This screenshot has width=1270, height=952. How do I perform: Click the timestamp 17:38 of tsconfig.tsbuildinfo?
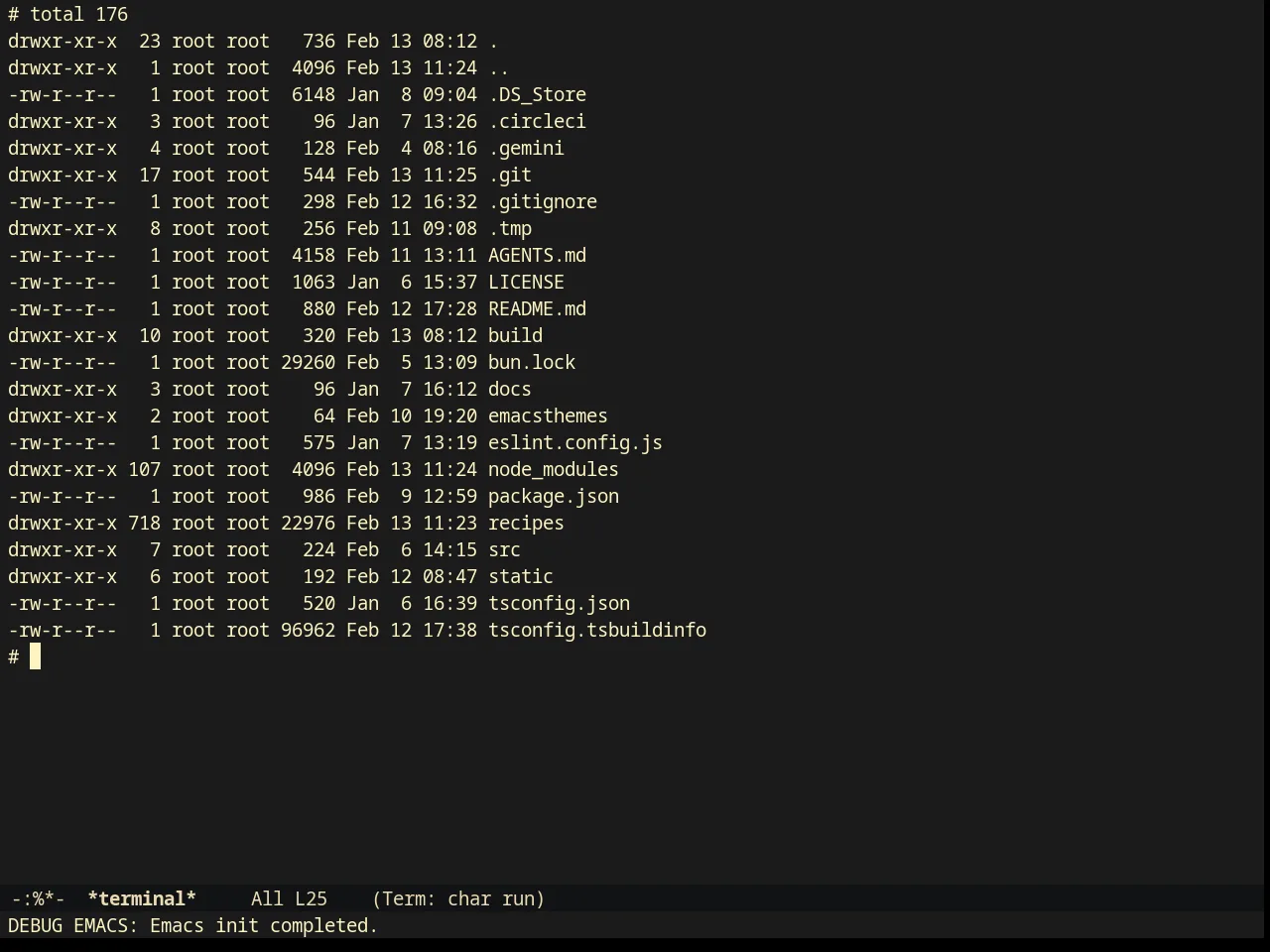click(449, 630)
